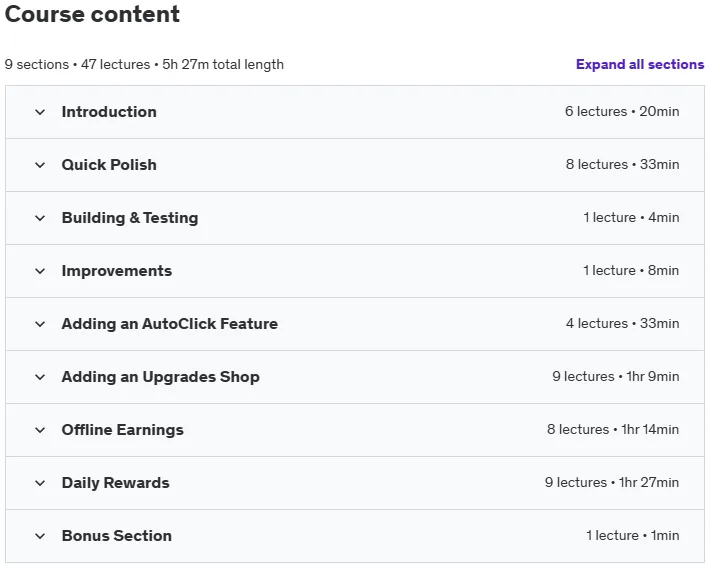Click the chevron next to Building & Testing
The width and height of the screenshot is (710, 571).
point(40,218)
